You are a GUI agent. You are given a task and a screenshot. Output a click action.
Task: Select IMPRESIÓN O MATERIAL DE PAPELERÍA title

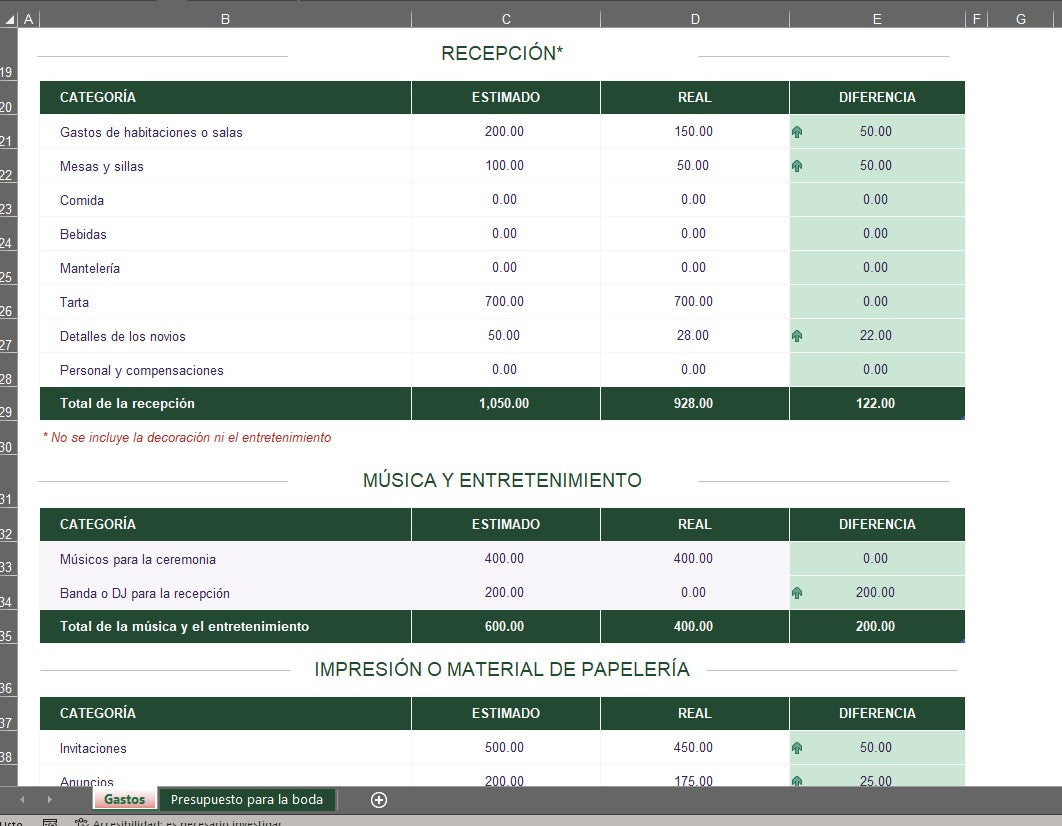[x=502, y=669]
